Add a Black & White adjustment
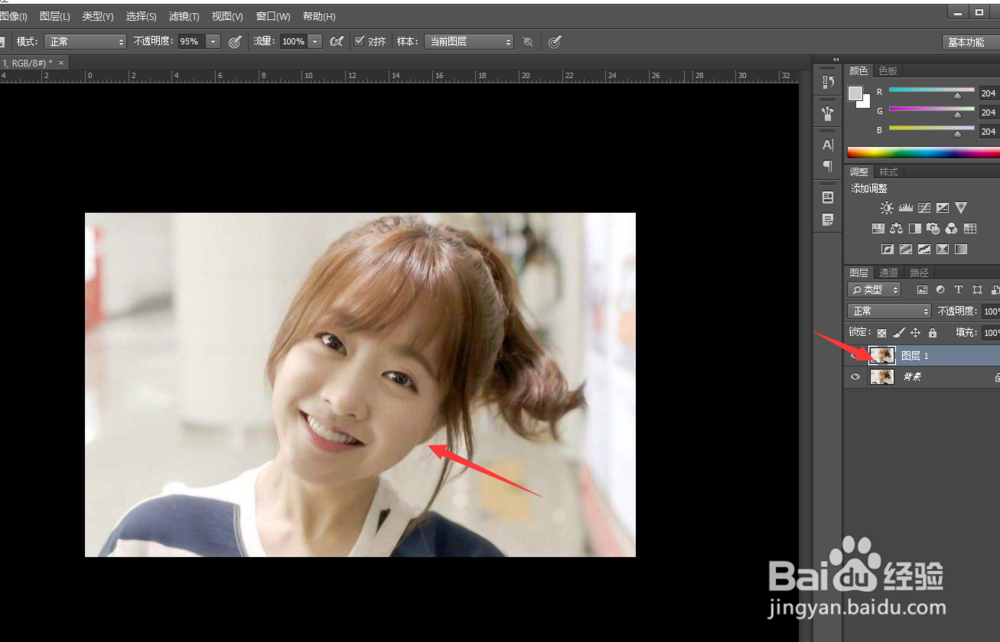Image resolution: width=1000 pixels, height=642 pixels. [x=915, y=228]
